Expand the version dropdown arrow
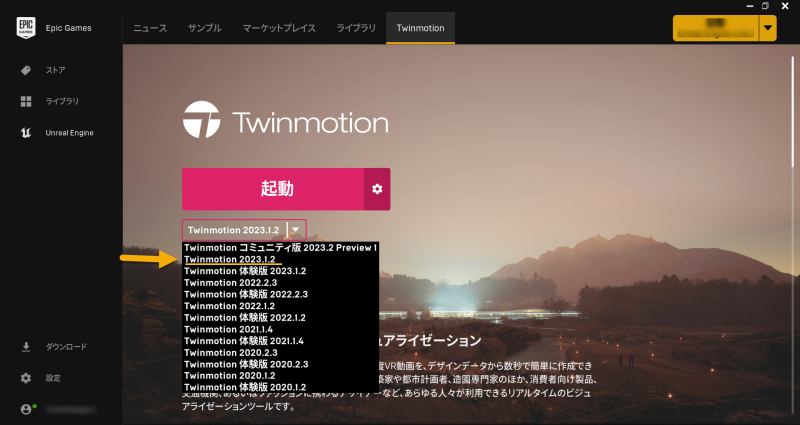800x425 pixels. coord(295,230)
